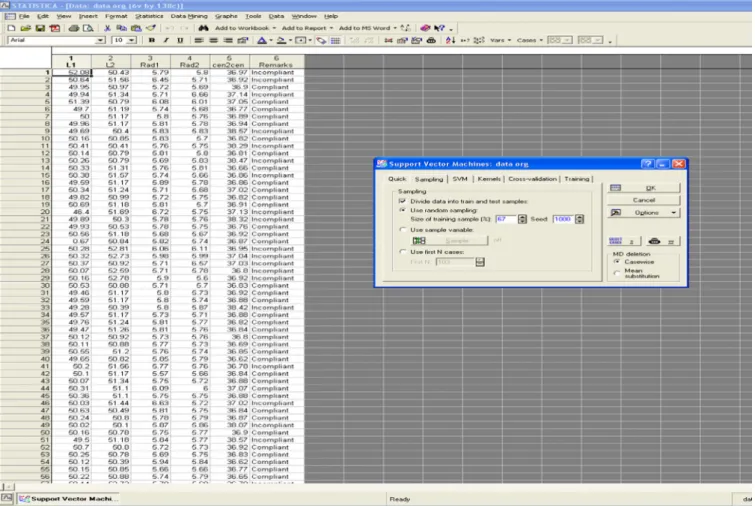
Task: Click the Paste clipboard icon
Action: [136, 28]
